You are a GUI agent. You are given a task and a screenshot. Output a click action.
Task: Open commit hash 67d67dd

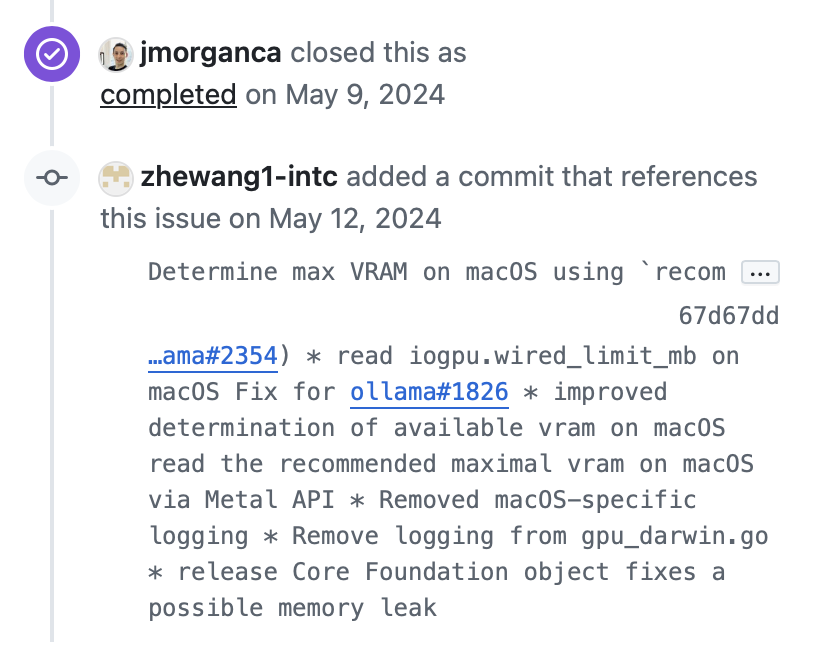[729, 316]
